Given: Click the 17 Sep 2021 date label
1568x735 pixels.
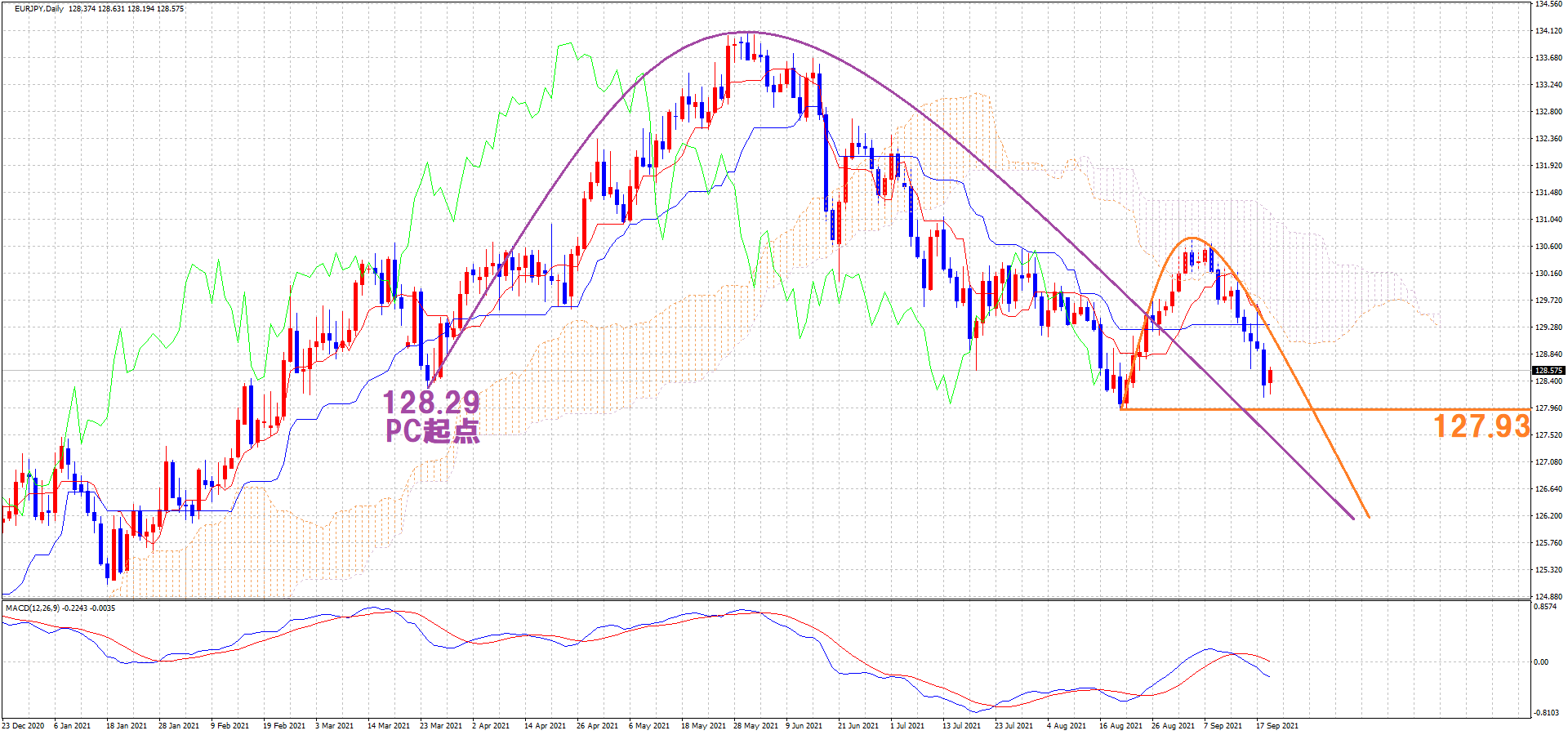Looking at the screenshot, I should tap(1276, 725).
